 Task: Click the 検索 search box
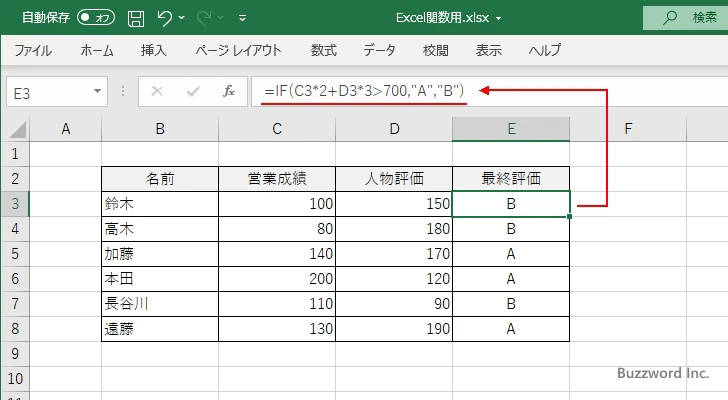click(x=685, y=18)
